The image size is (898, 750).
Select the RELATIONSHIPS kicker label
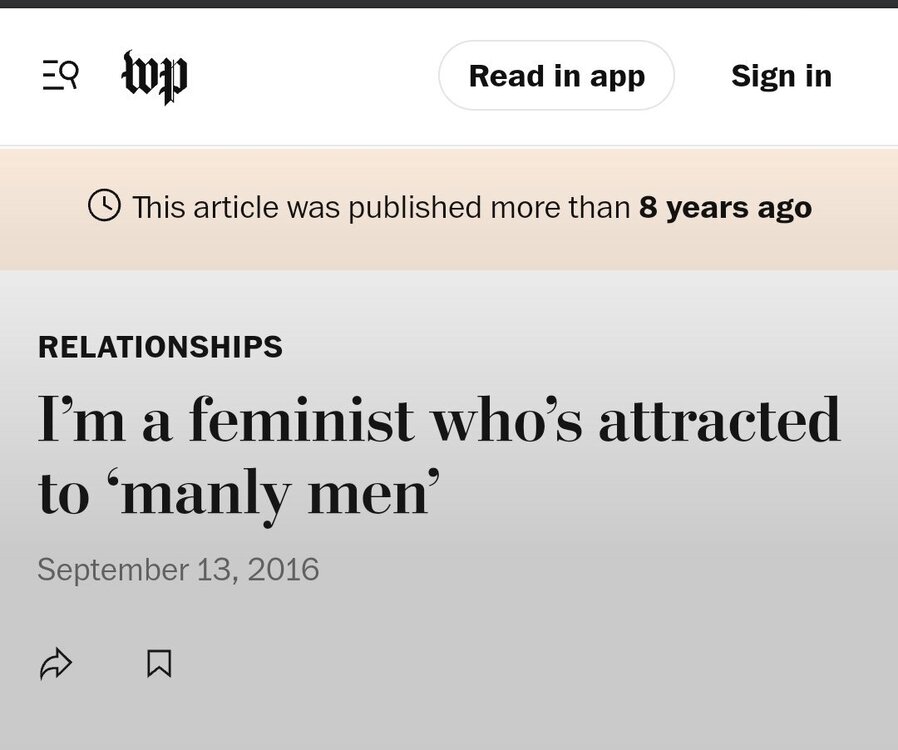pyautogui.click(x=160, y=347)
